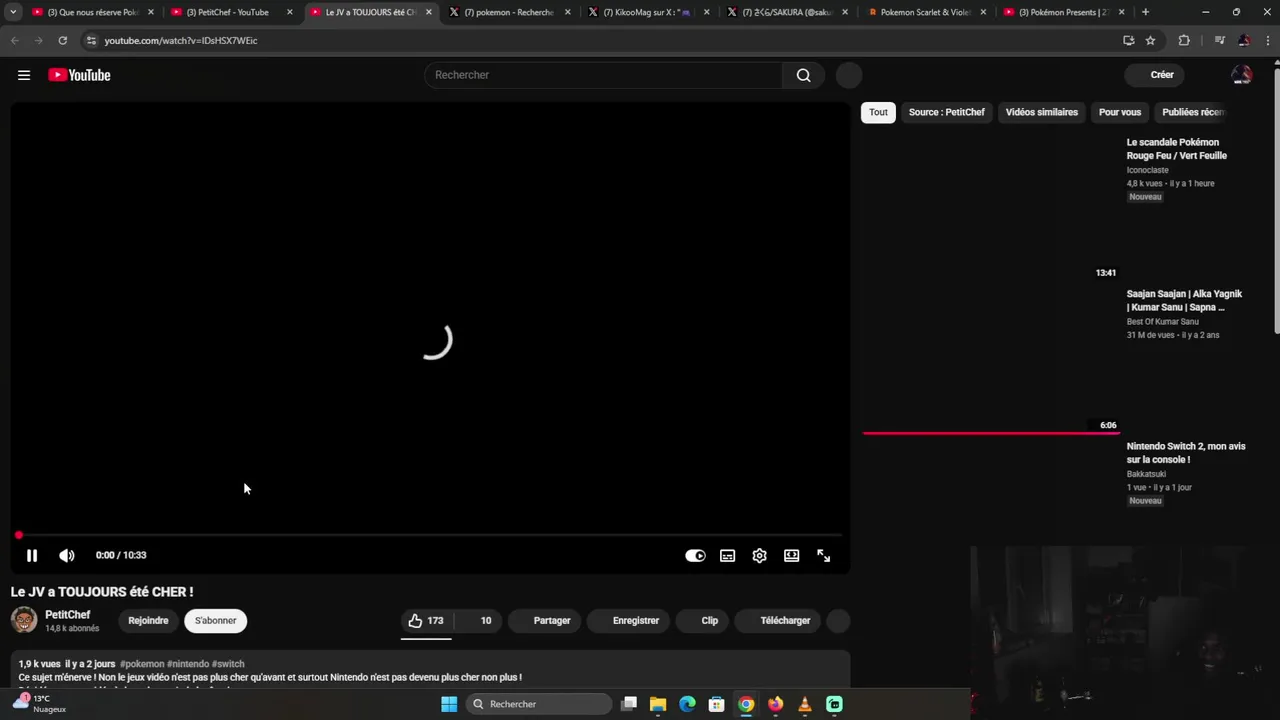Click the Créer button
The width and height of the screenshot is (1280, 720).
pyautogui.click(x=1153, y=75)
